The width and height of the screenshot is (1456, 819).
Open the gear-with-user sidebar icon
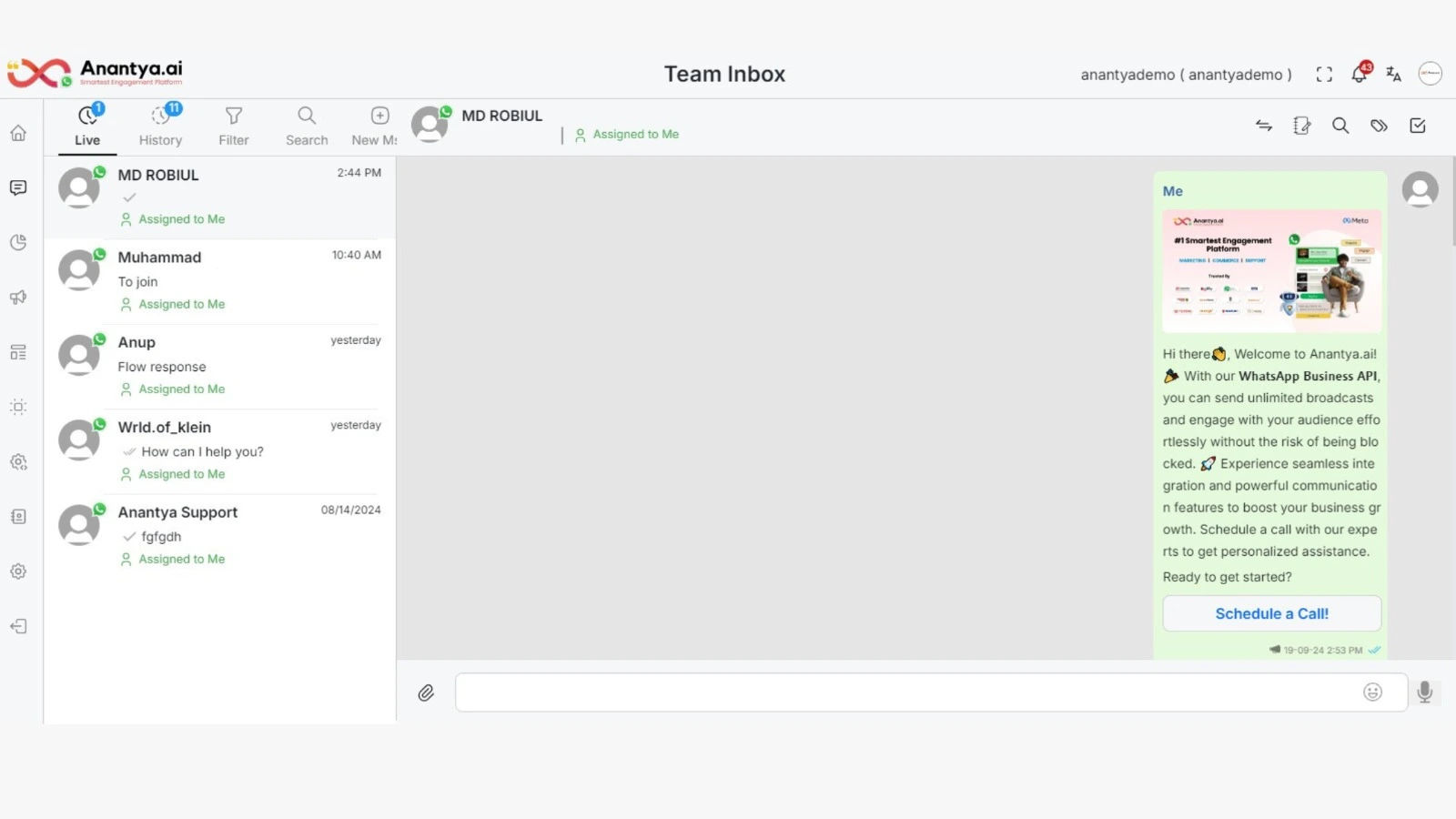18,462
